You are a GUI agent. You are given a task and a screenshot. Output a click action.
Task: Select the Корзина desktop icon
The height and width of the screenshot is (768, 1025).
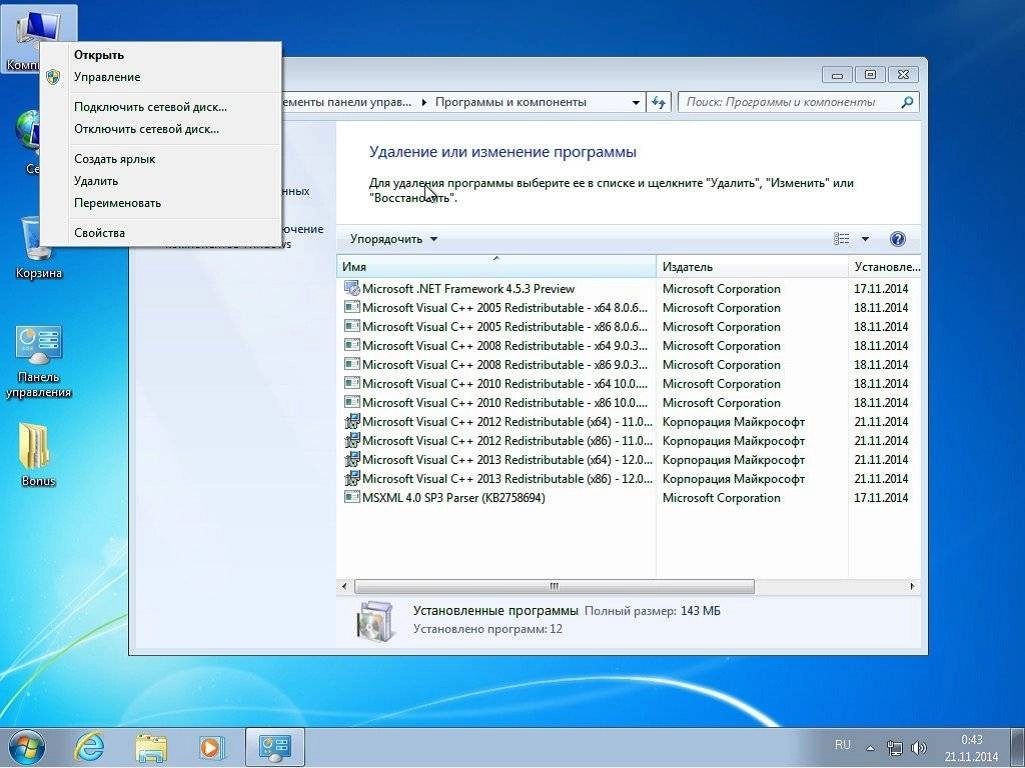pos(39,248)
